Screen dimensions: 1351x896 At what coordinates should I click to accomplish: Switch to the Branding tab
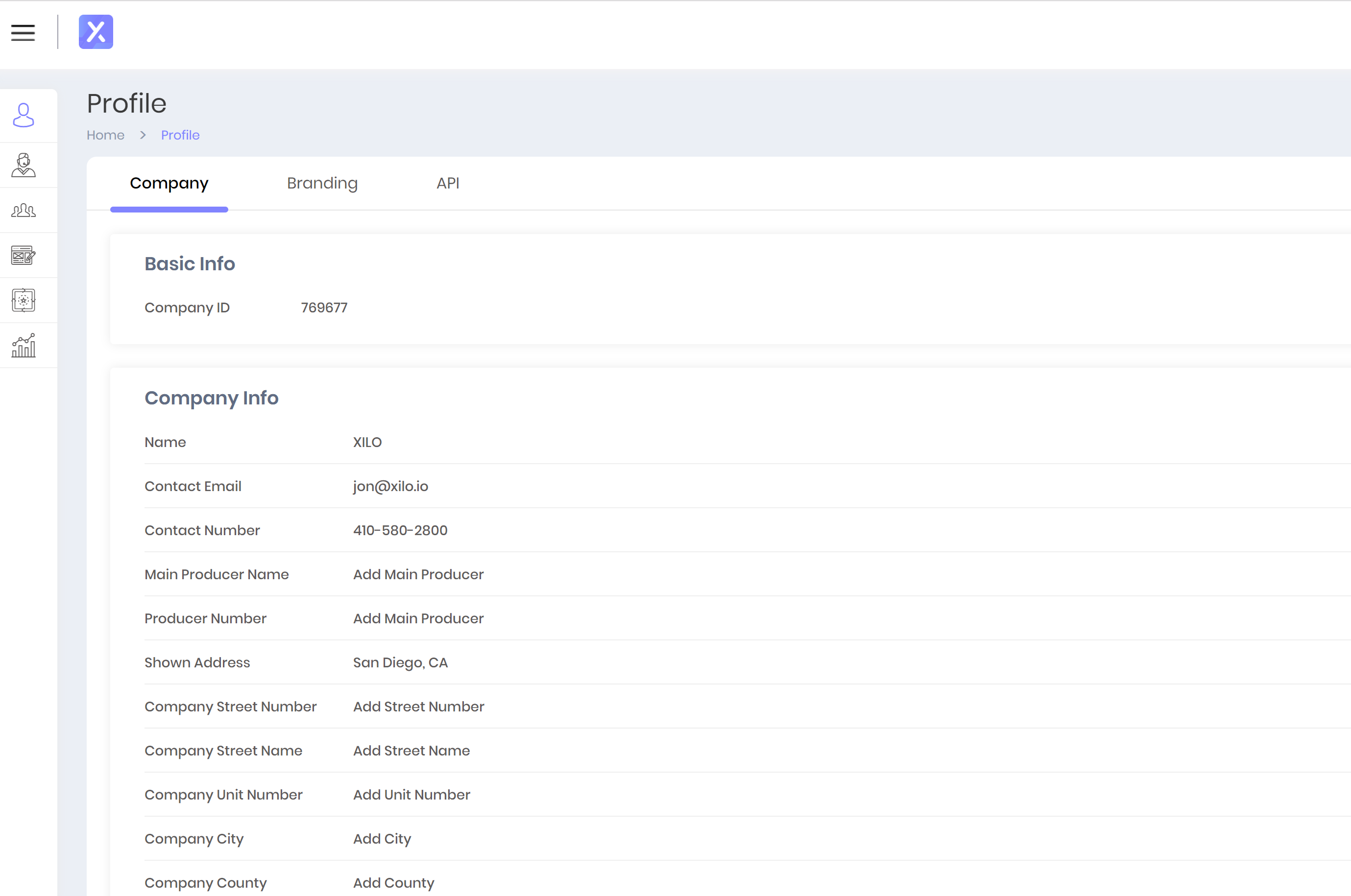click(x=321, y=183)
